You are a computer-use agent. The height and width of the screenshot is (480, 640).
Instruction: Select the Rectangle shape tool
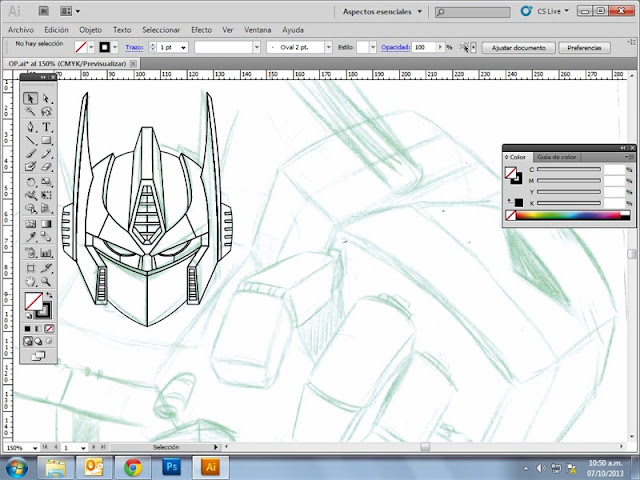[47, 141]
